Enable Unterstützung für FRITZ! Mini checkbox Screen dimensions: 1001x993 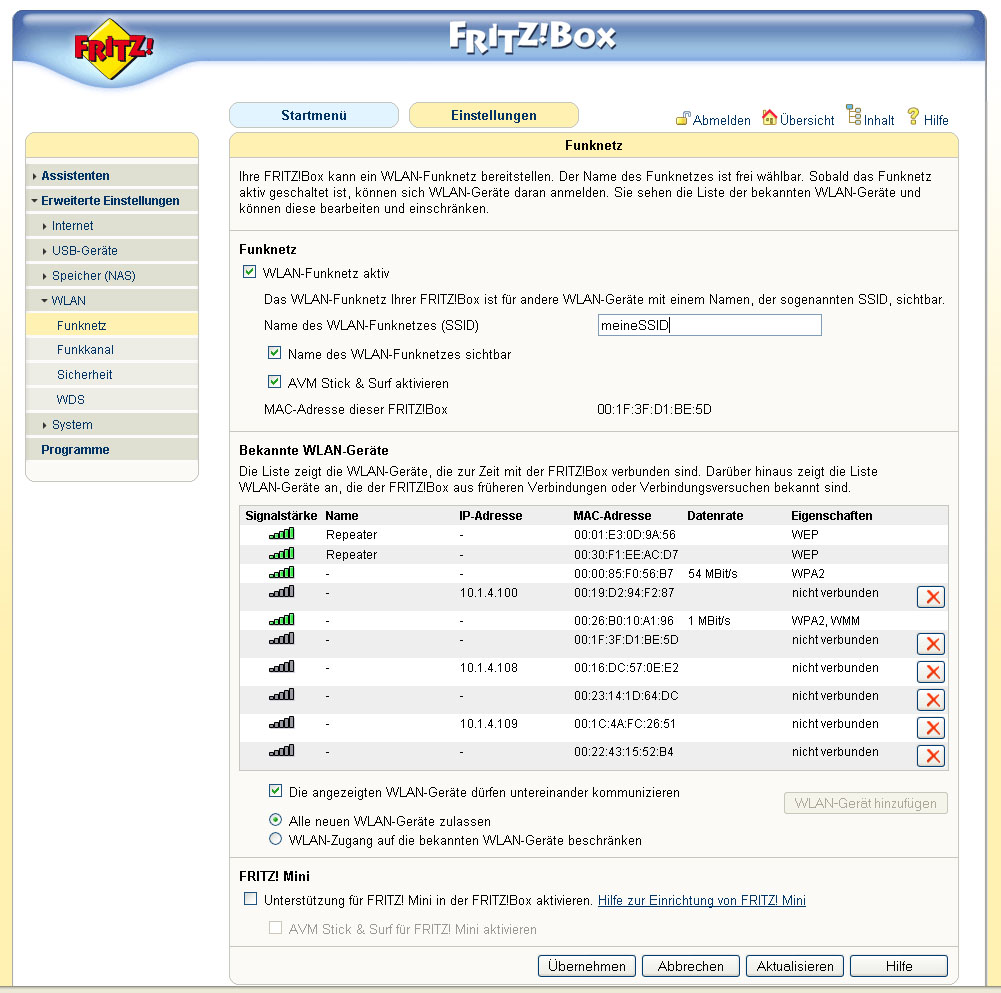(x=250, y=899)
